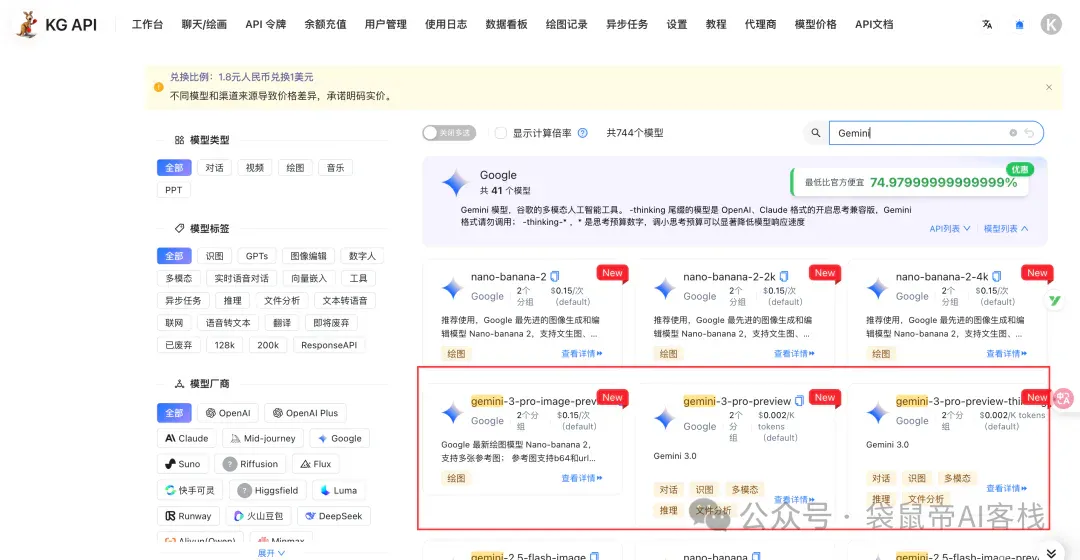View details of gemini-3-pro-preview-thinking
1080x560 pixels.
click(x=1006, y=488)
